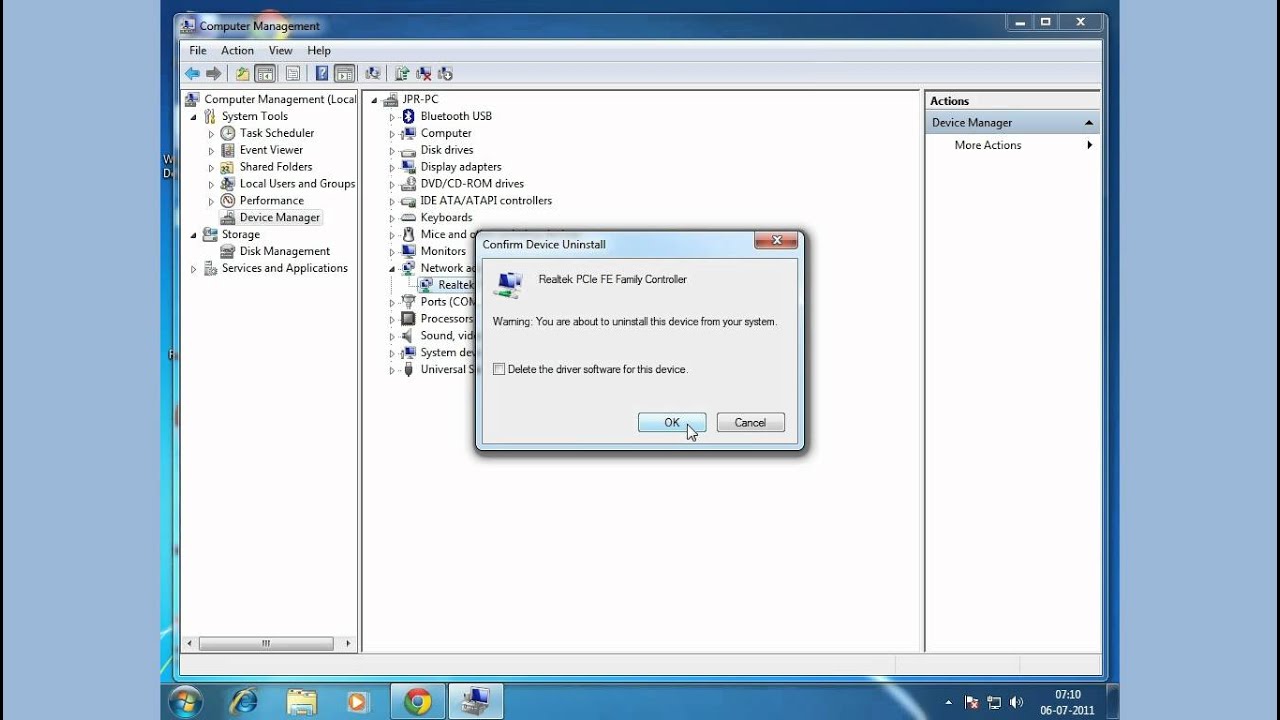Click the Scan for hardware changes icon
Screen dimensions: 1280x720
pos(373,73)
